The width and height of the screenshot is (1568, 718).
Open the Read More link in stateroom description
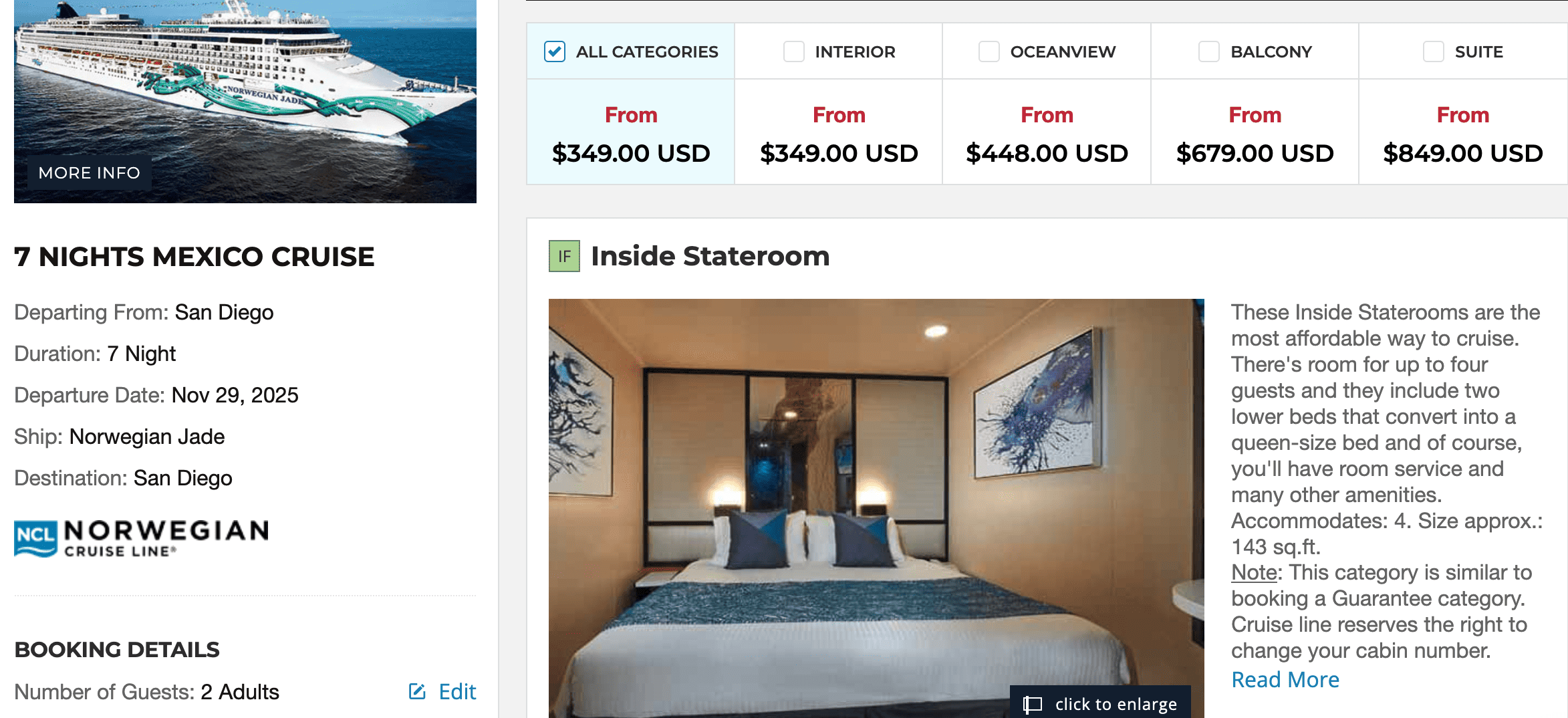(x=1285, y=679)
